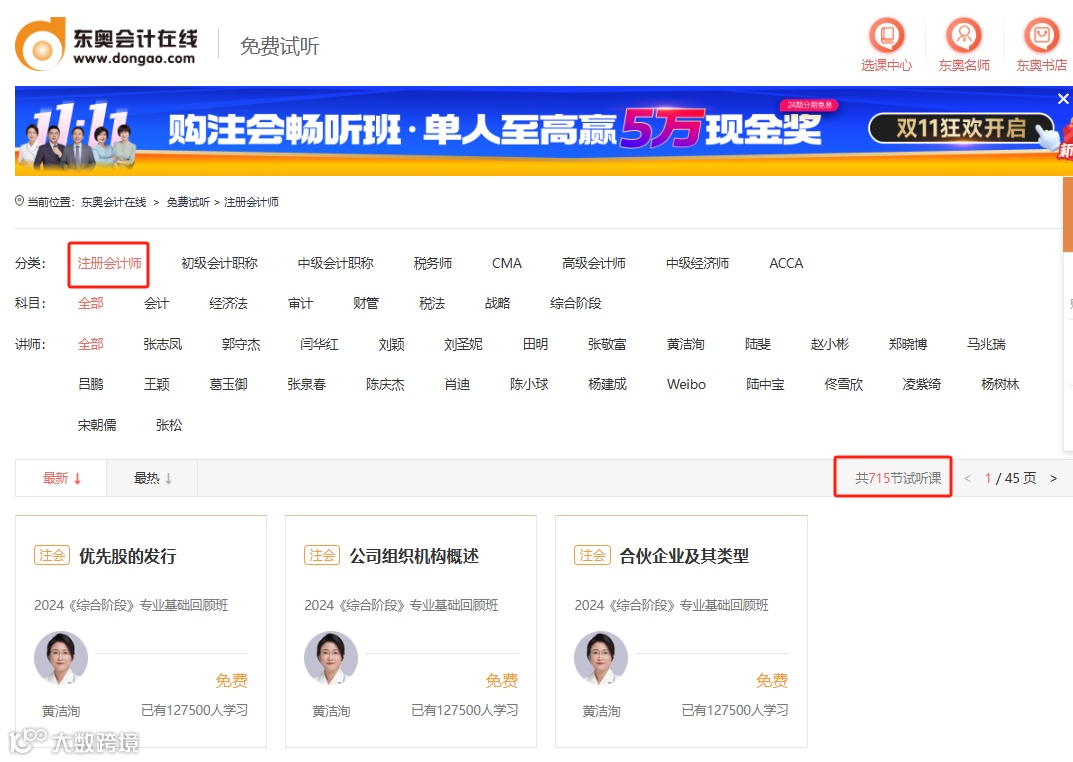Filter by lecturer 田明
1073x762 pixels.
[x=535, y=344]
